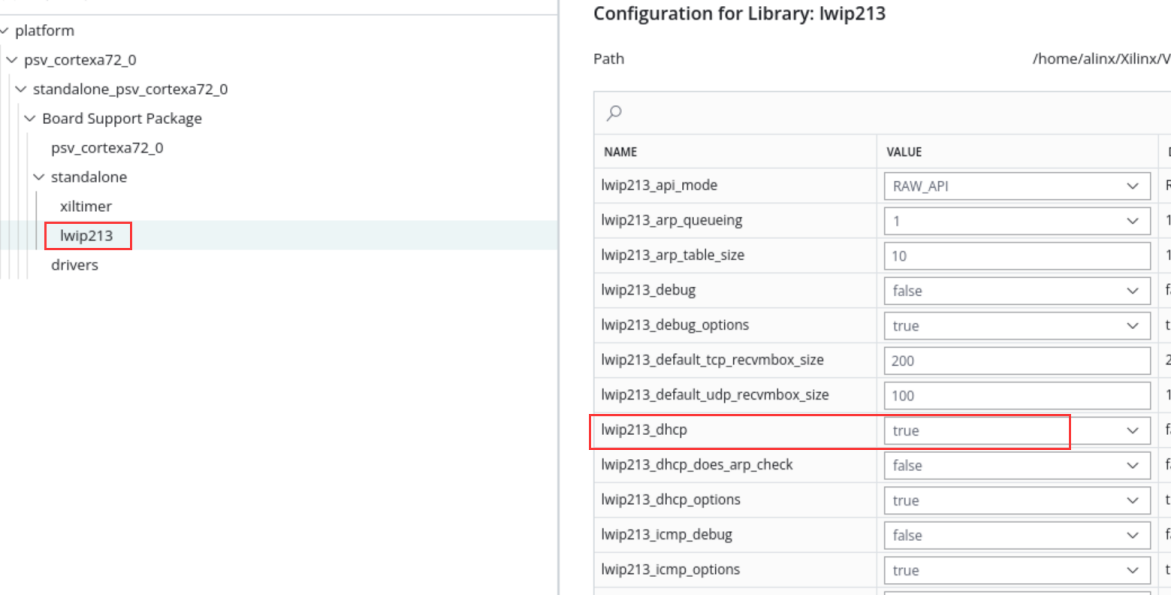Viewport: 1171px width, 595px height.
Task: Open the lwip213_arp_queueing dropdown
Action: coord(1016,221)
